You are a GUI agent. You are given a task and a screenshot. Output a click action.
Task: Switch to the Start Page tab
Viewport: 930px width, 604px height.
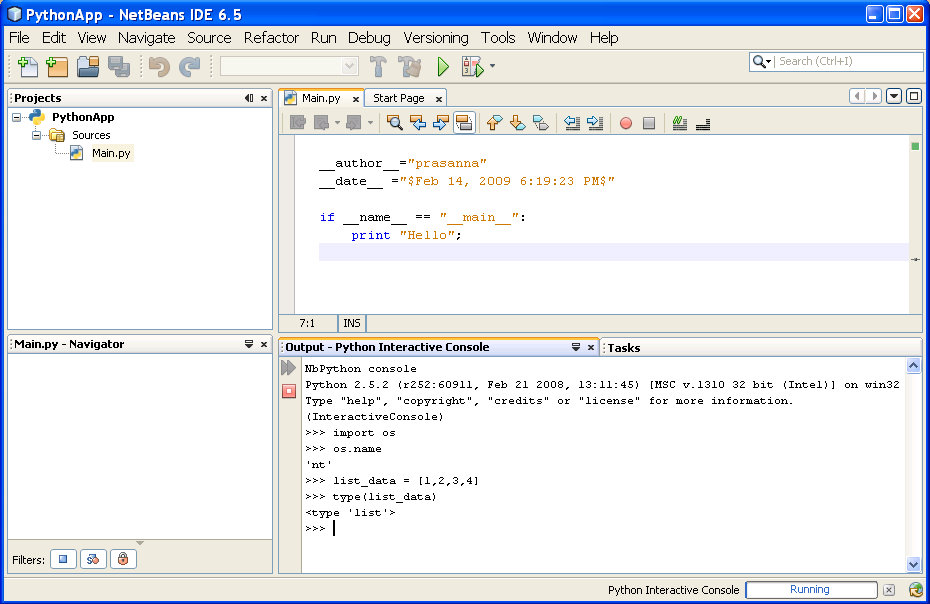pyautogui.click(x=398, y=98)
